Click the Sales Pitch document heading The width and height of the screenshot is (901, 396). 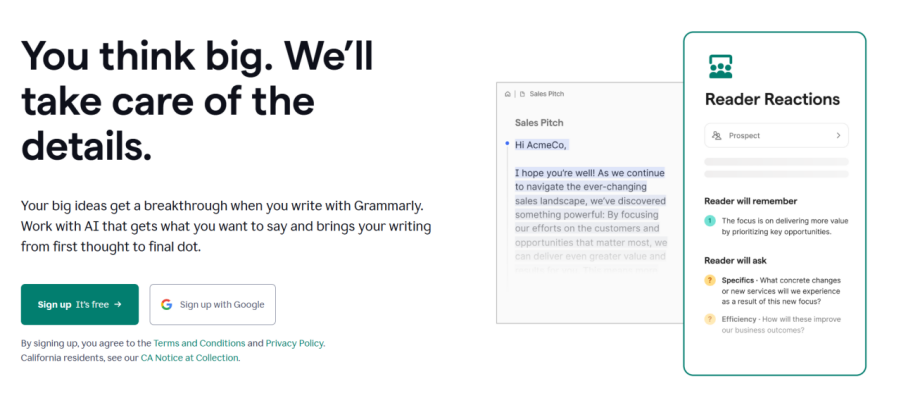pos(539,122)
